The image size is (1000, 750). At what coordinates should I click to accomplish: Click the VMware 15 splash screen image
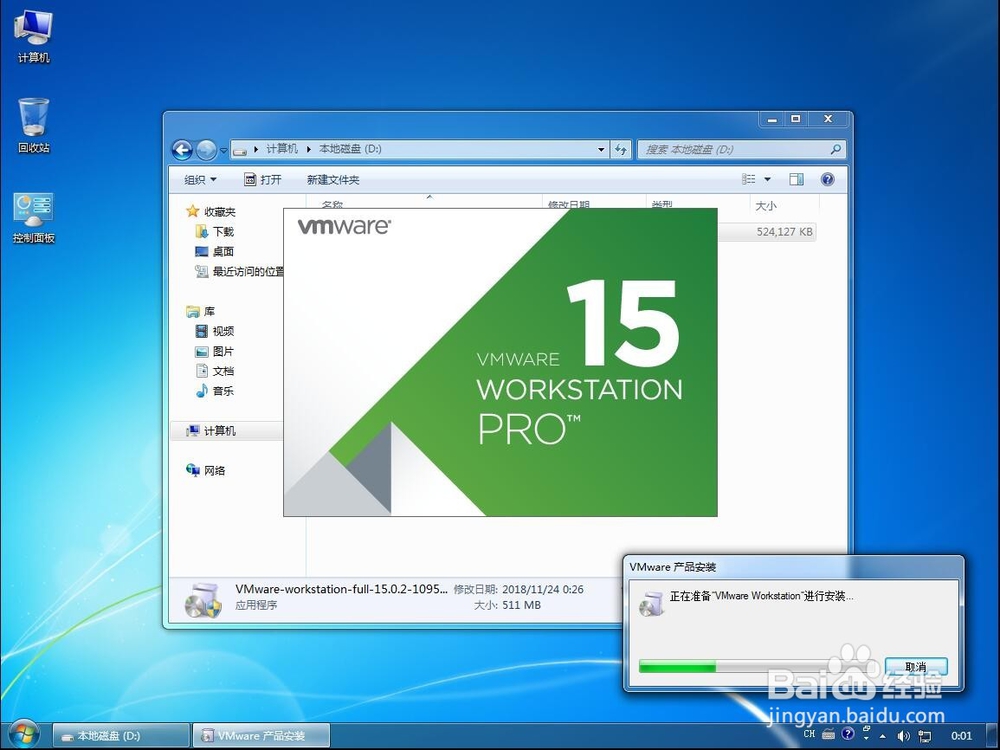[500, 362]
